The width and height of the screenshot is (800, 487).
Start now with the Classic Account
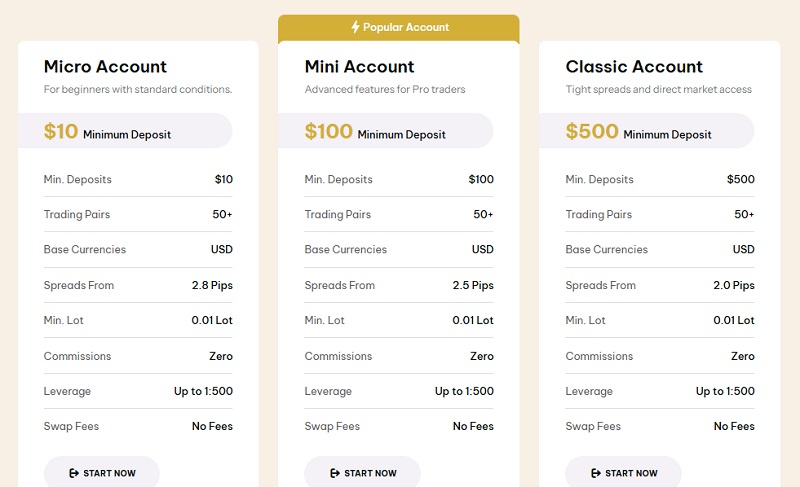[623, 473]
